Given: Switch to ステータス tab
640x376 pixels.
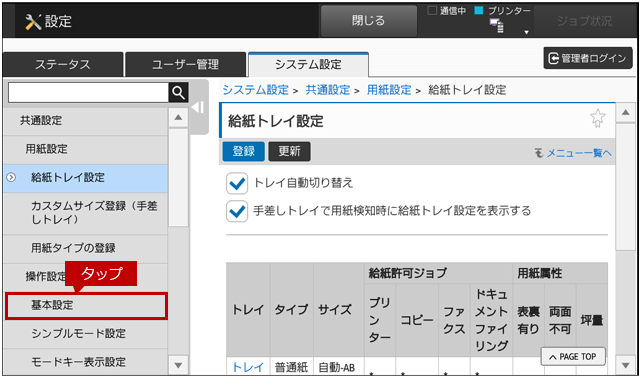Looking at the screenshot, I should 62,65.
